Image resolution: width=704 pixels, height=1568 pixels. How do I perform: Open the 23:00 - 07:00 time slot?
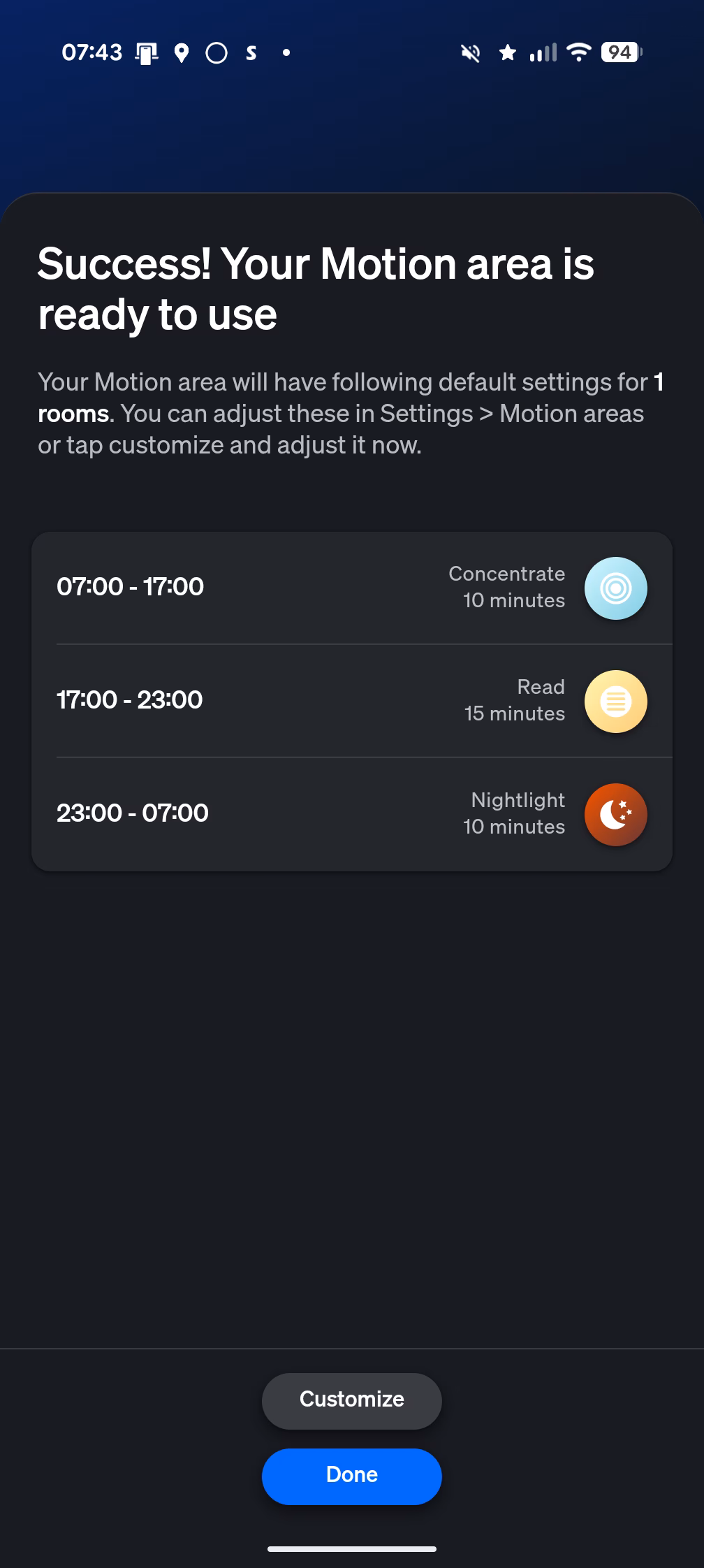coord(133,813)
